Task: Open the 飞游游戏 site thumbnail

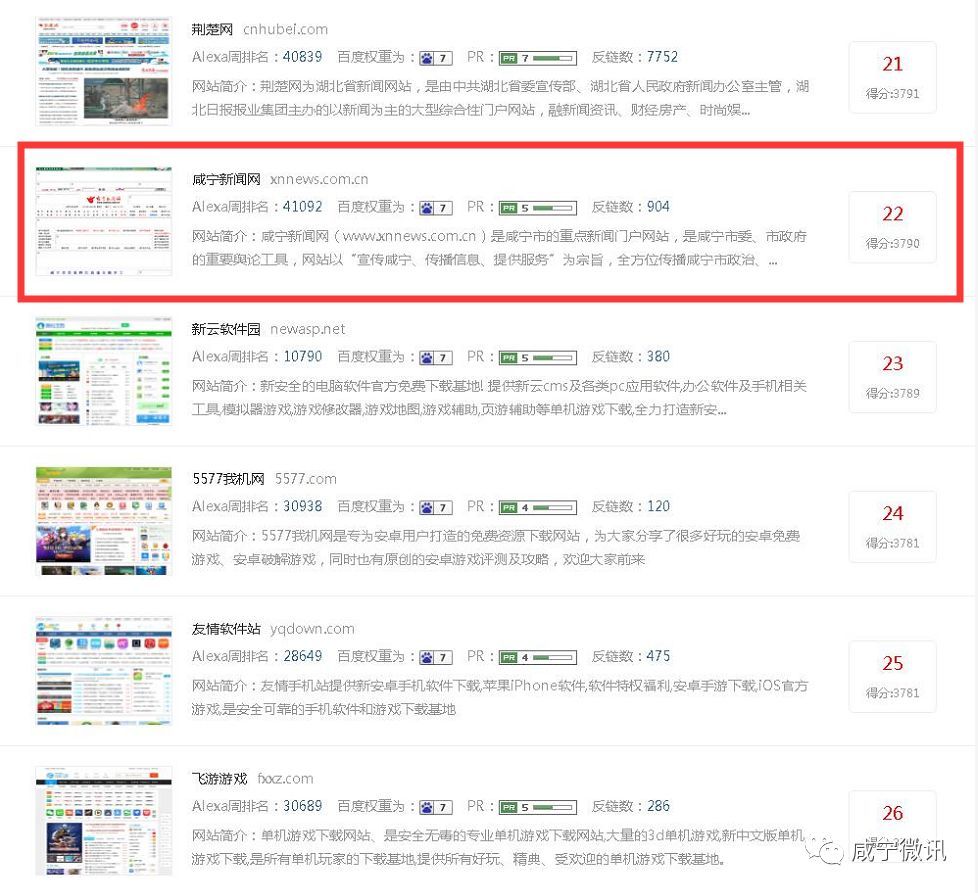Action: point(104,821)
